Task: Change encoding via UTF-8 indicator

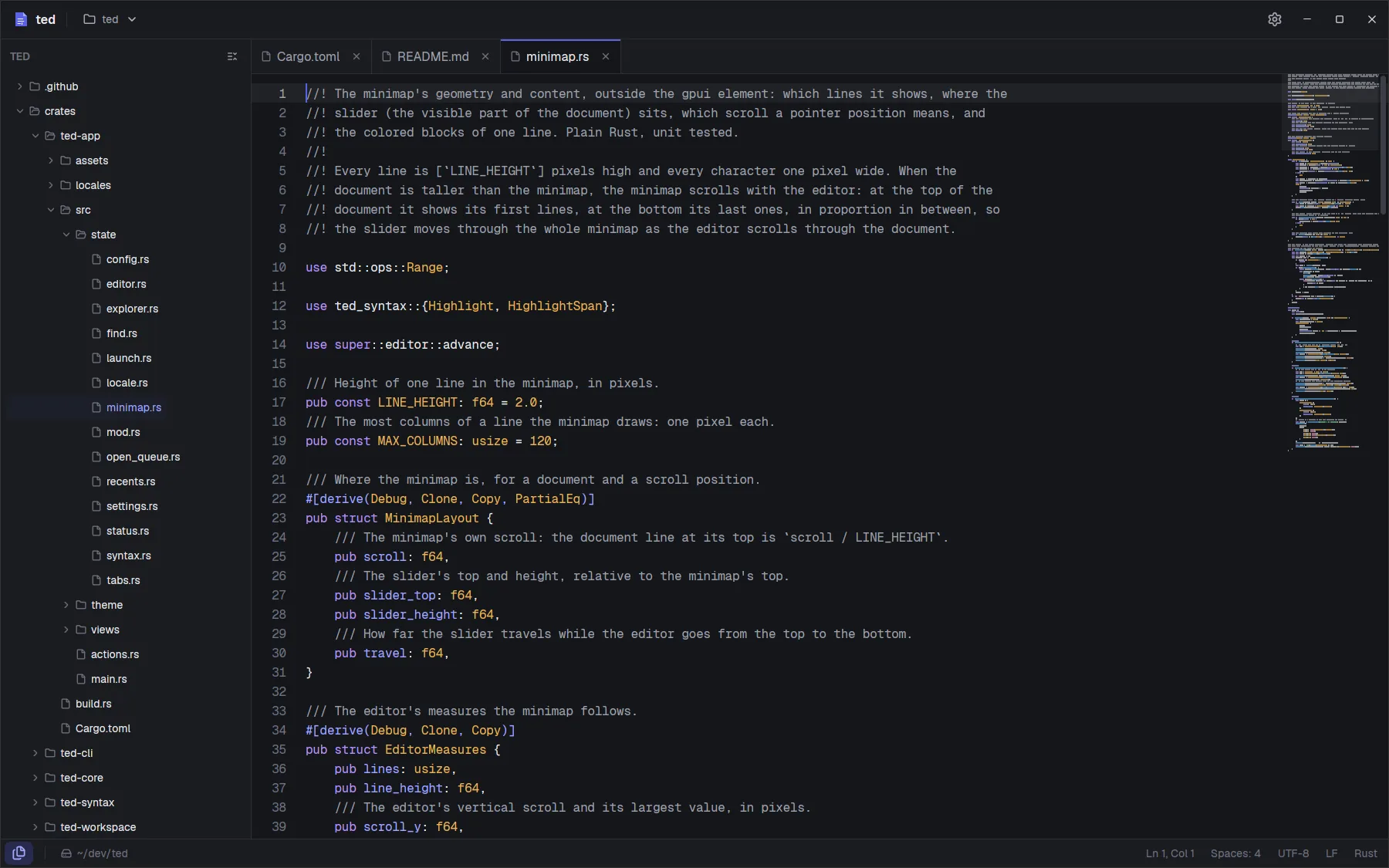Action: coord(1293,853)
